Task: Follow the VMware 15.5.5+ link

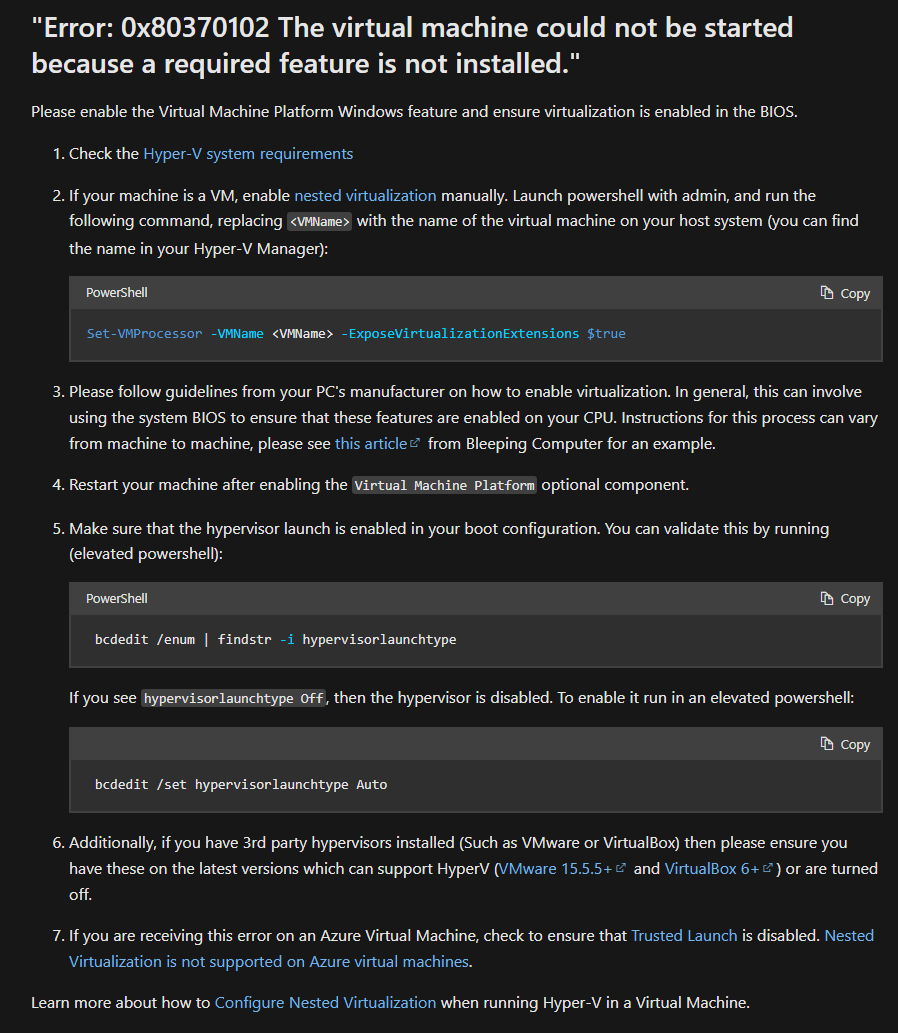Action: click(x=555, y=868)
